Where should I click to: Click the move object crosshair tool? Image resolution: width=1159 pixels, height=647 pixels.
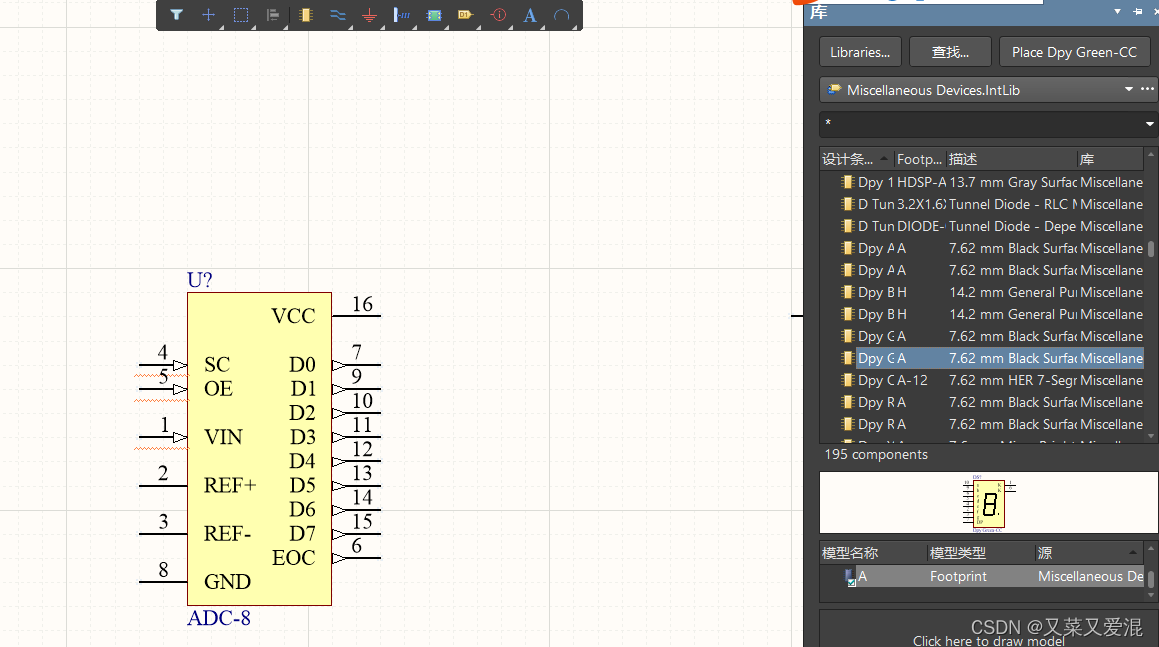[208, 15]
